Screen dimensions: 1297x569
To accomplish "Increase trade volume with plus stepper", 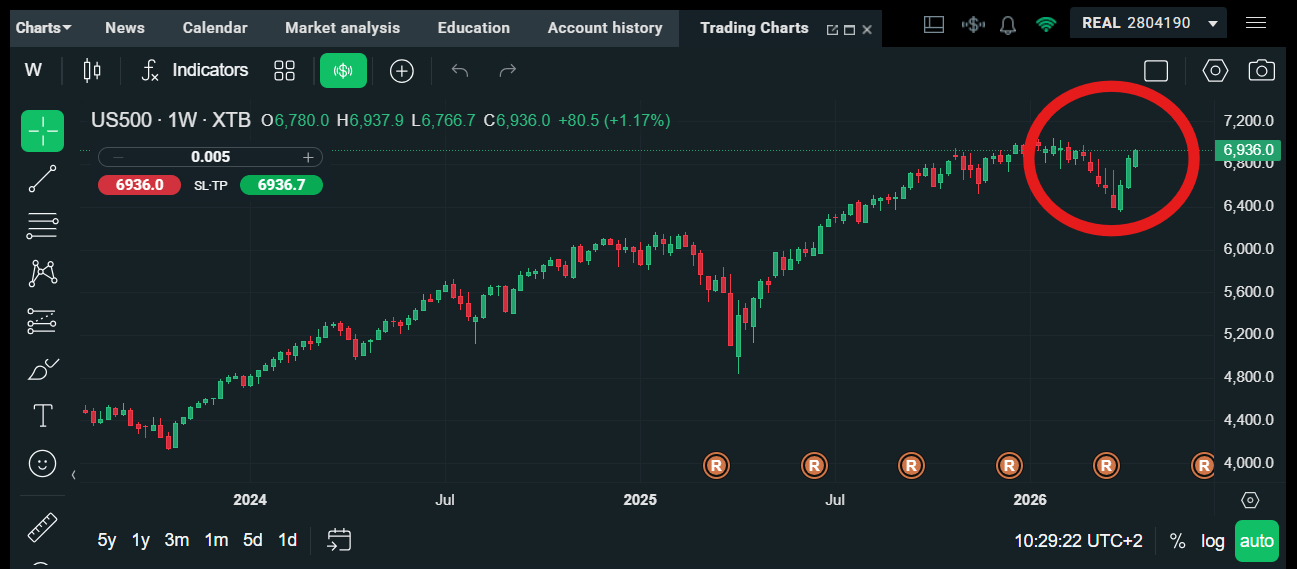I will pyautogui.click(x=308, y=157).
